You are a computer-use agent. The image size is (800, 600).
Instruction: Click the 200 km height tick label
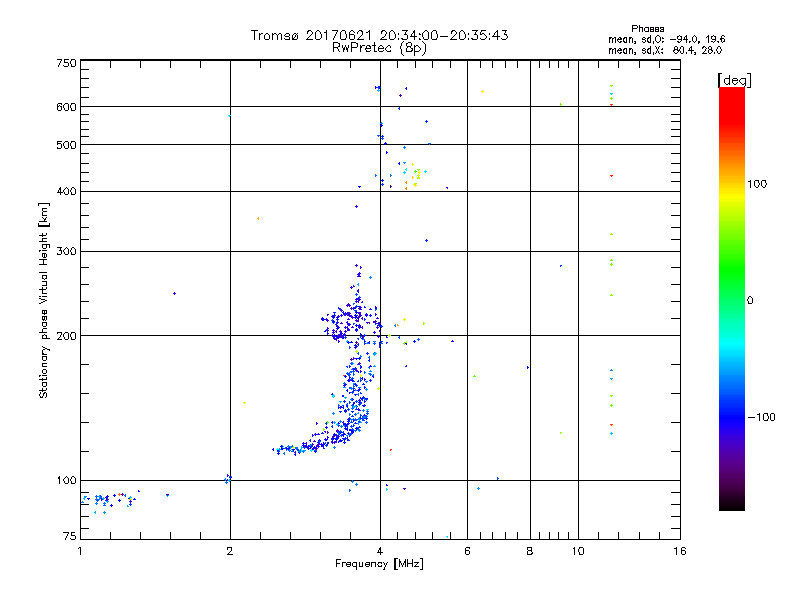pos(66,336)
